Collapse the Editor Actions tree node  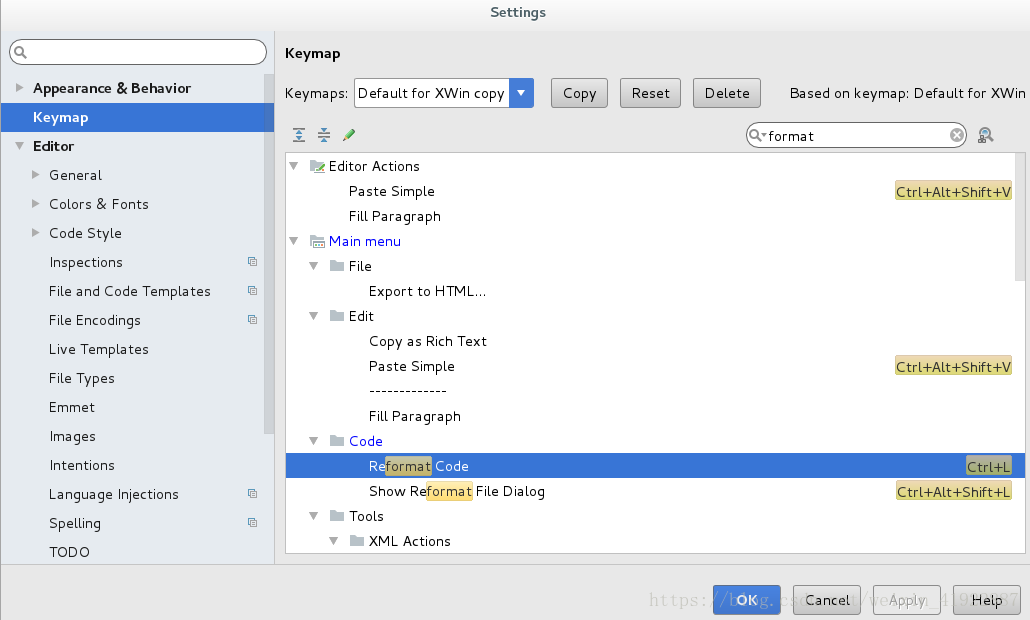[x=294, y=166]
